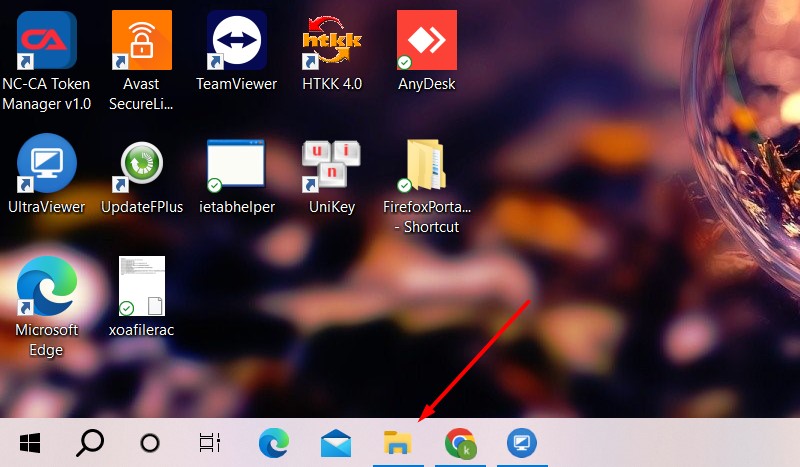Open the Mail app from taskbar

tap(336, 443)
